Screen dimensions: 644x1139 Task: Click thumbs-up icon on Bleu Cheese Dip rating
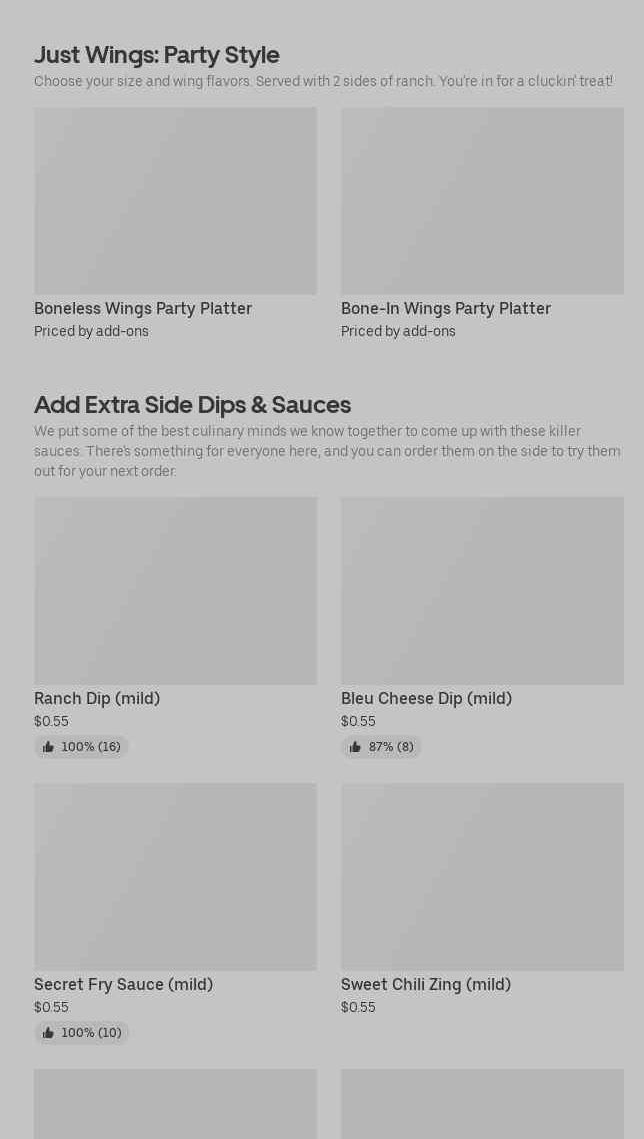355,747
